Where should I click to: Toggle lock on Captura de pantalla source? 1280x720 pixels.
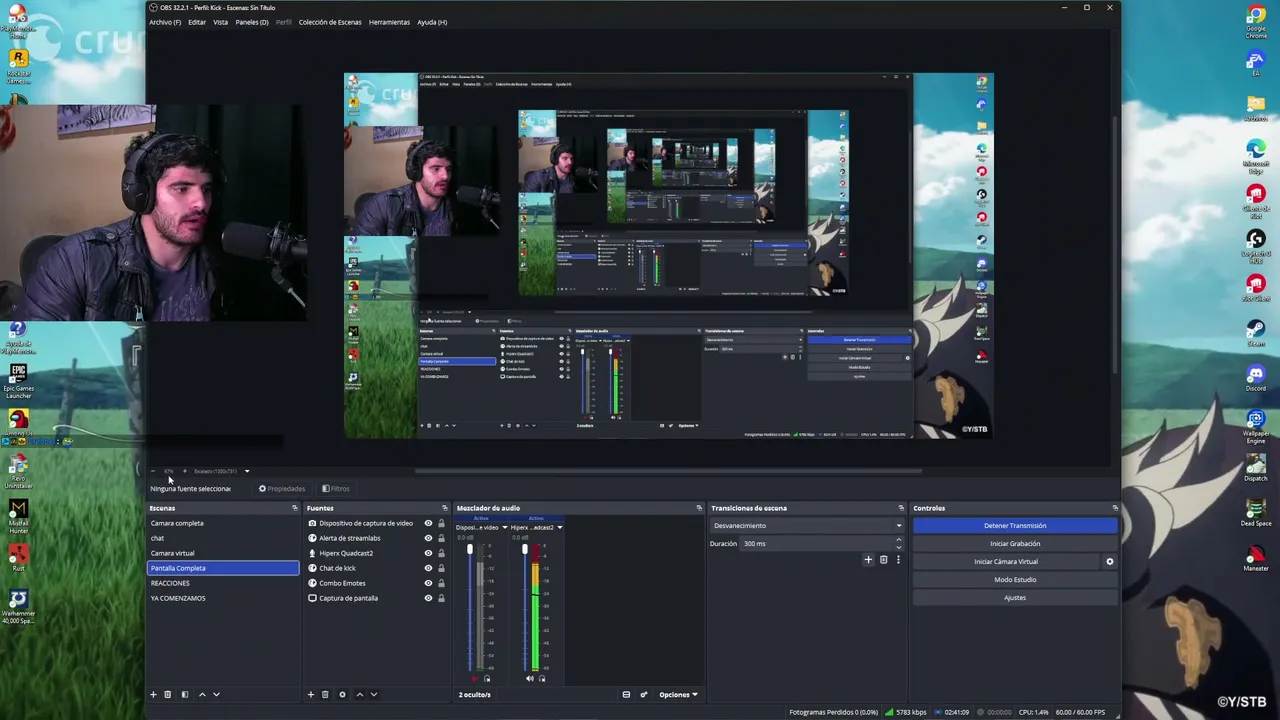tap(441, 598)
